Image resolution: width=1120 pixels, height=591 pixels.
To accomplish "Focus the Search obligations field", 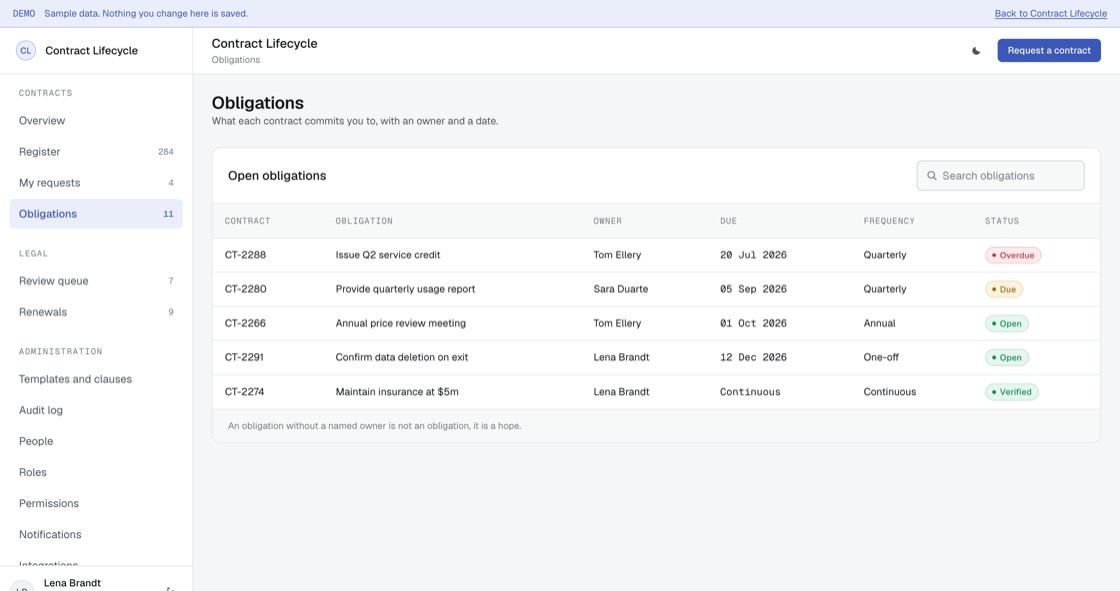I will (1000, 176).
